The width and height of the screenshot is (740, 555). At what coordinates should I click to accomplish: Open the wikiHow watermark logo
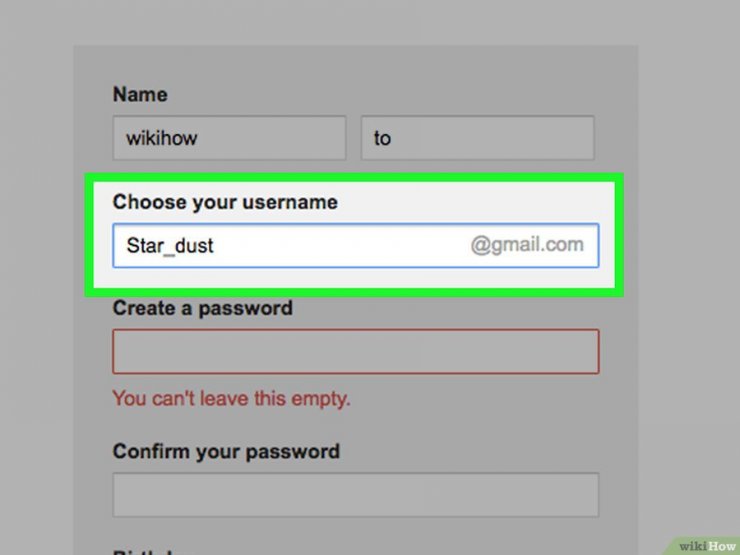point(707,546)
